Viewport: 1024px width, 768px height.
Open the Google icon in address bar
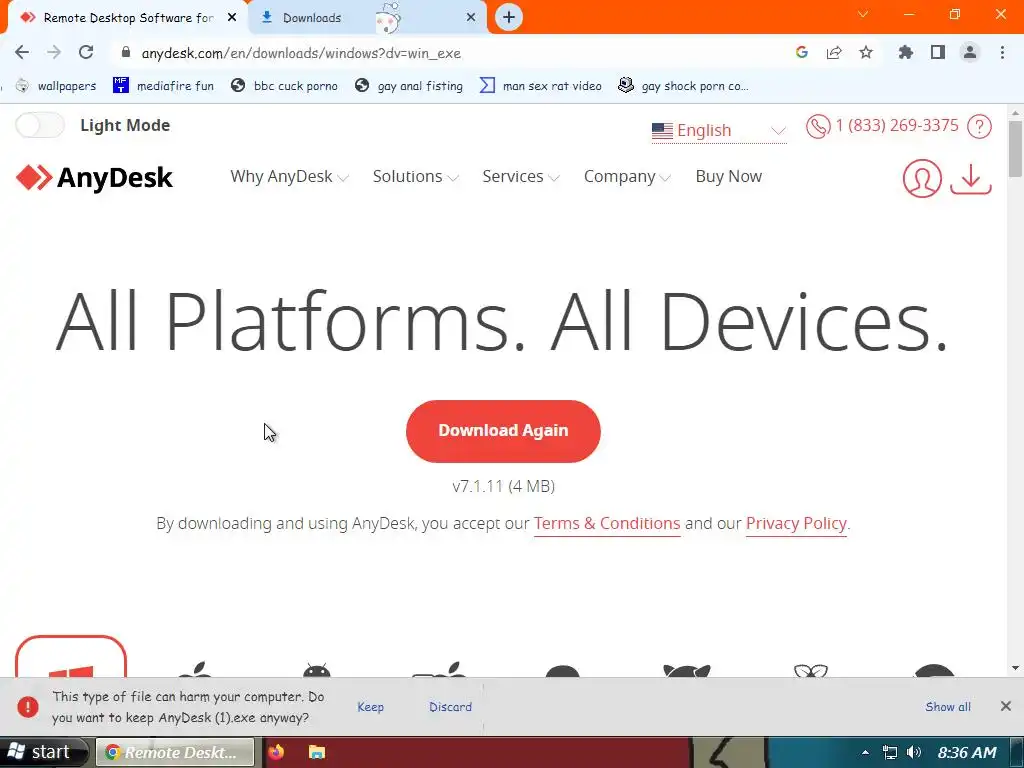[802, 52]
